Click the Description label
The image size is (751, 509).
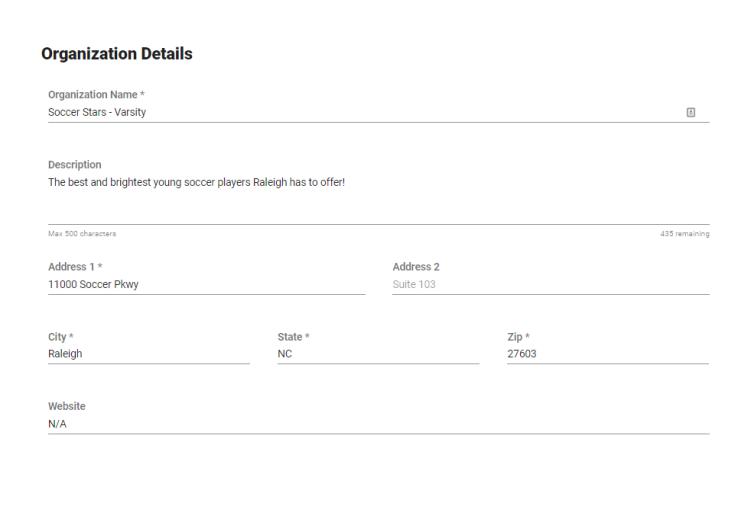click(x=75, y=165)
